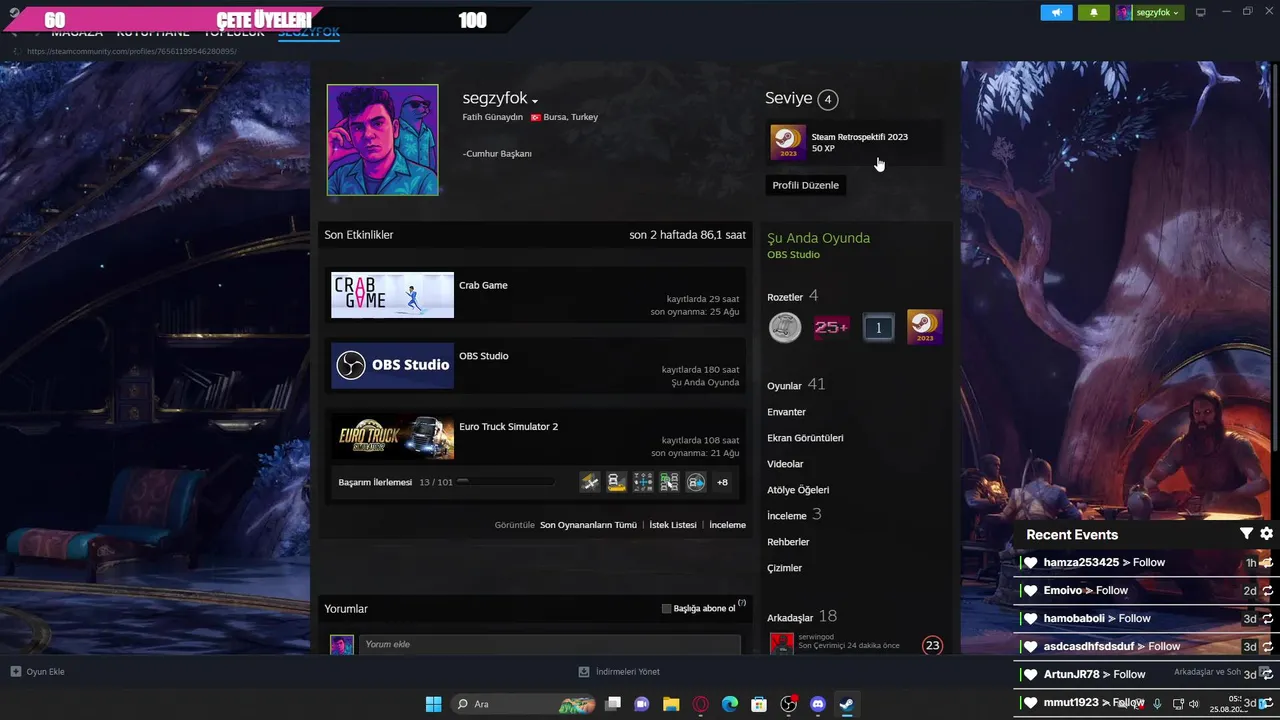
Task: Open the second Euro Truck achievement icon
Action: coord(617,482)
